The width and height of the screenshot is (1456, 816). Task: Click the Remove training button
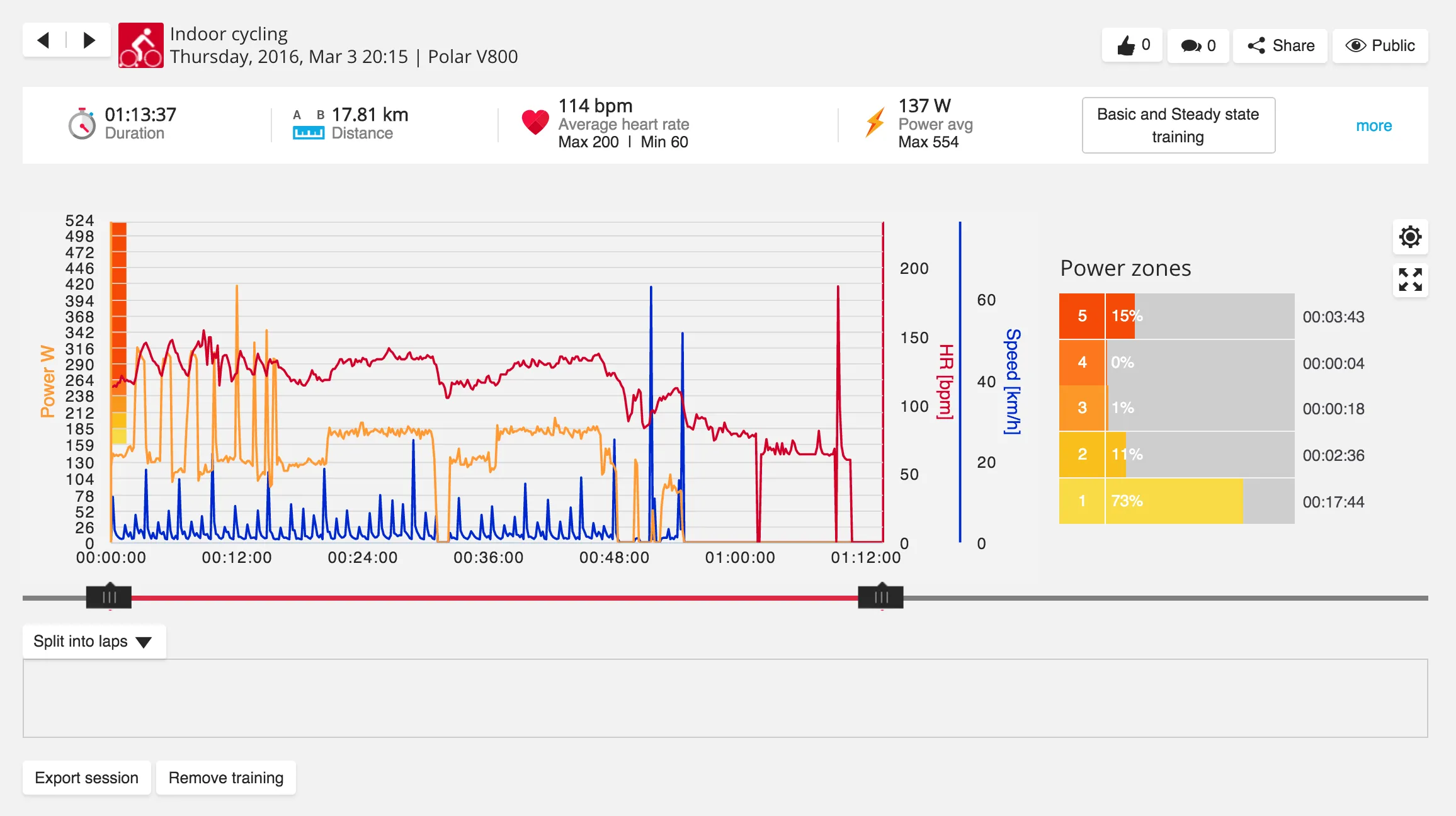[225, 778]
